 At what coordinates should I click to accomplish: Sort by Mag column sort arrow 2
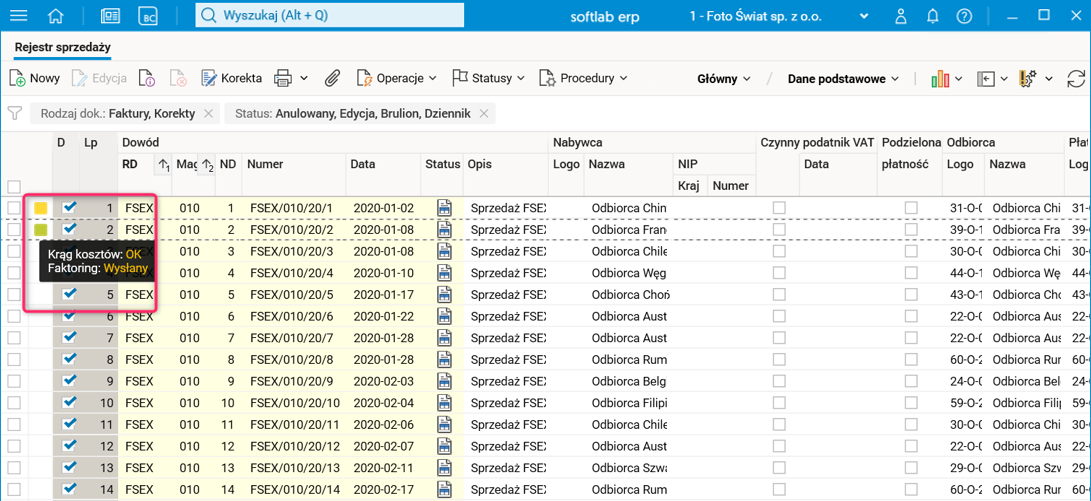click(x=207, y=165)
